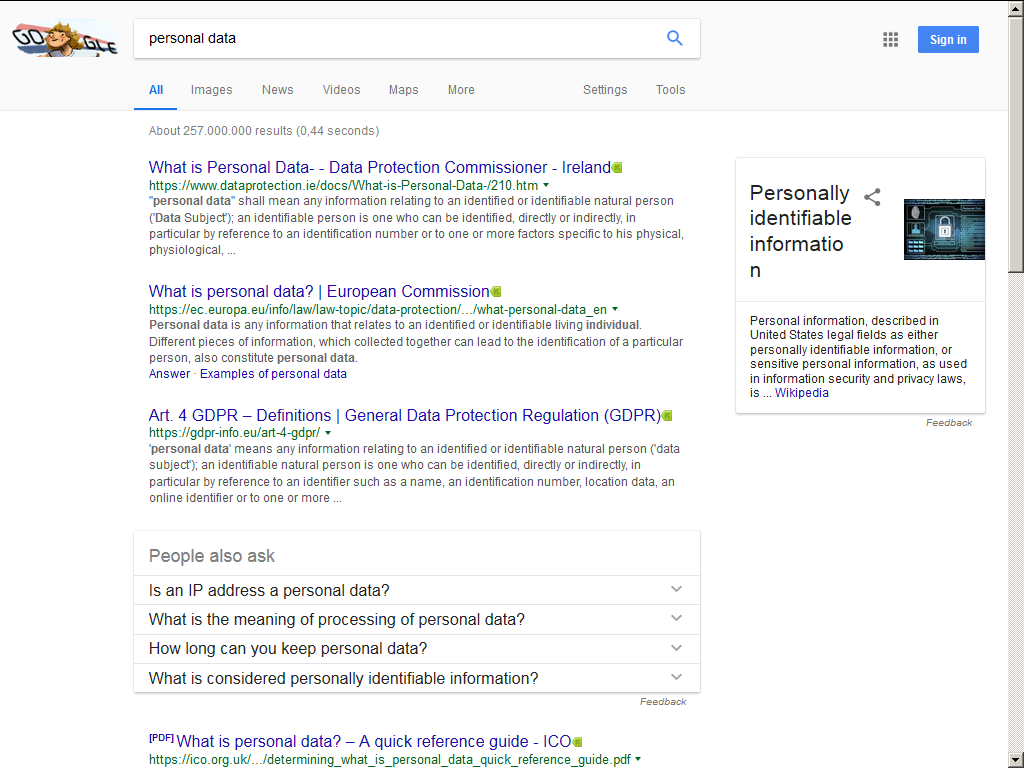Click Feedback under the knowledge panel

[949, 423]
